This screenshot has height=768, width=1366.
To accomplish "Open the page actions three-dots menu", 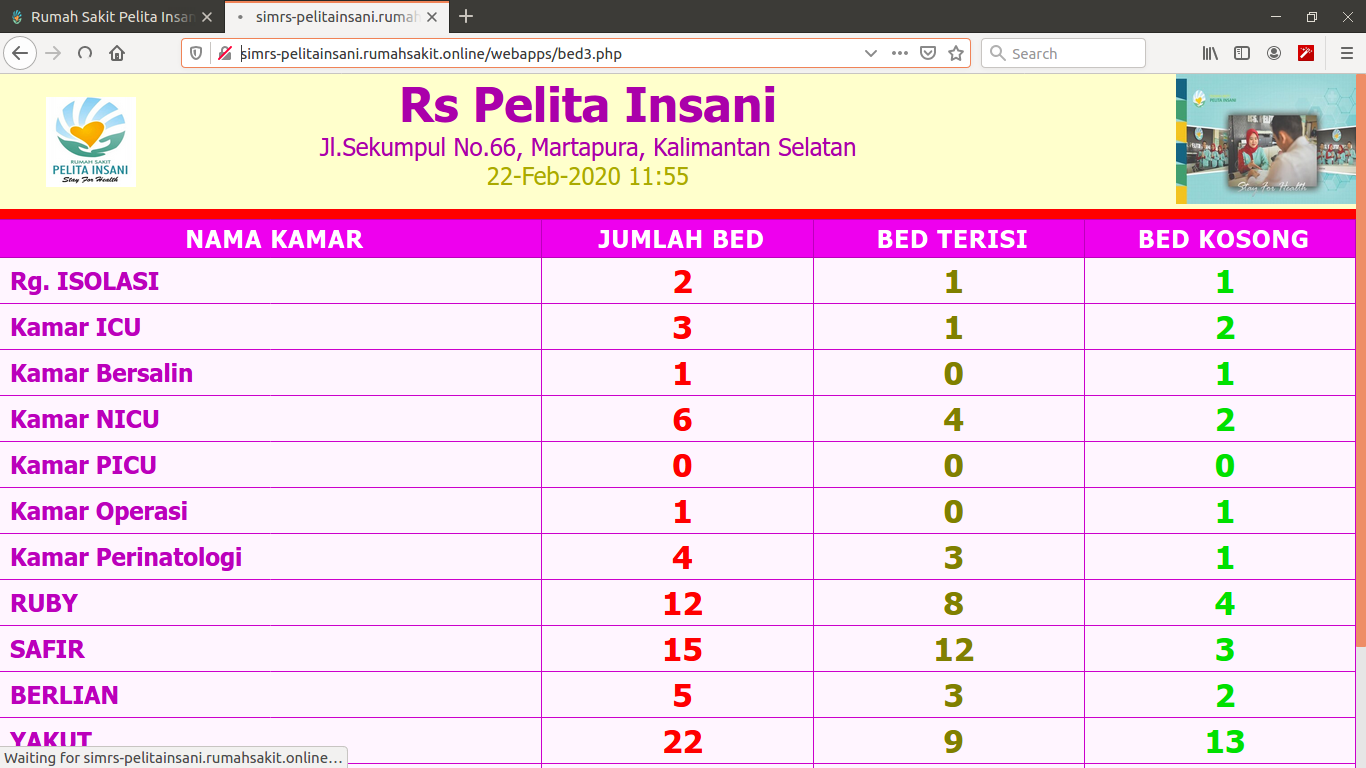I will click(x=900, y=53).
